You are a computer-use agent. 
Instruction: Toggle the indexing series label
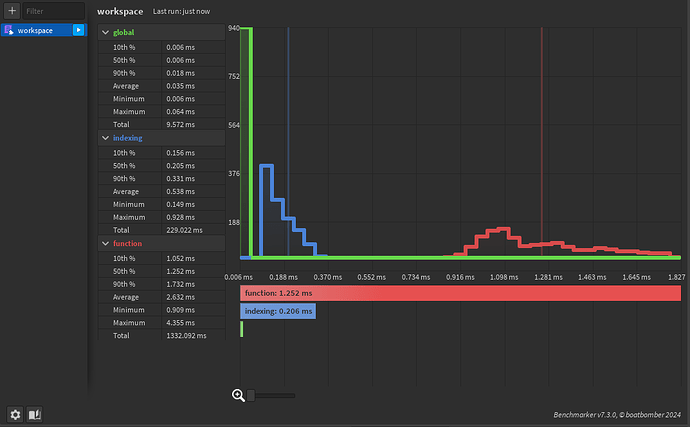point(128,138)
